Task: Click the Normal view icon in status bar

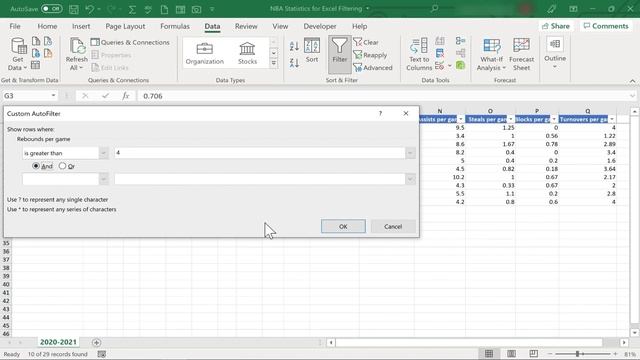Action: tap(489, 353)
